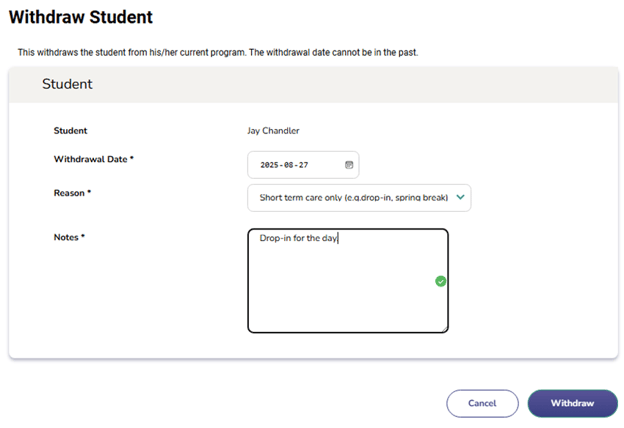The width and height of the screenshot is (624, 428).
Task: Click the 'Notes *' field label
Action: [x=69, y=237]
